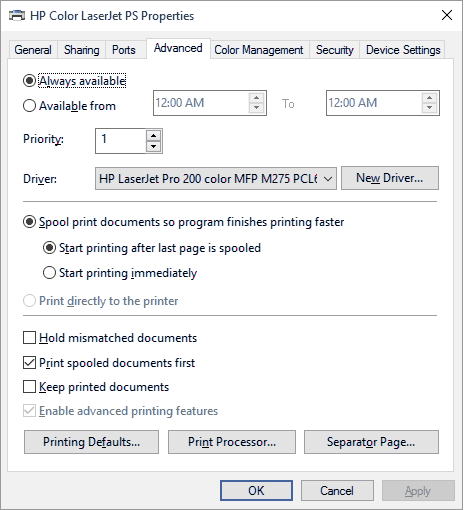This screenshot has height=510, width=465.
Task: Open the Sharing tab
Action: pyautogui.click(x=82, y=50)
